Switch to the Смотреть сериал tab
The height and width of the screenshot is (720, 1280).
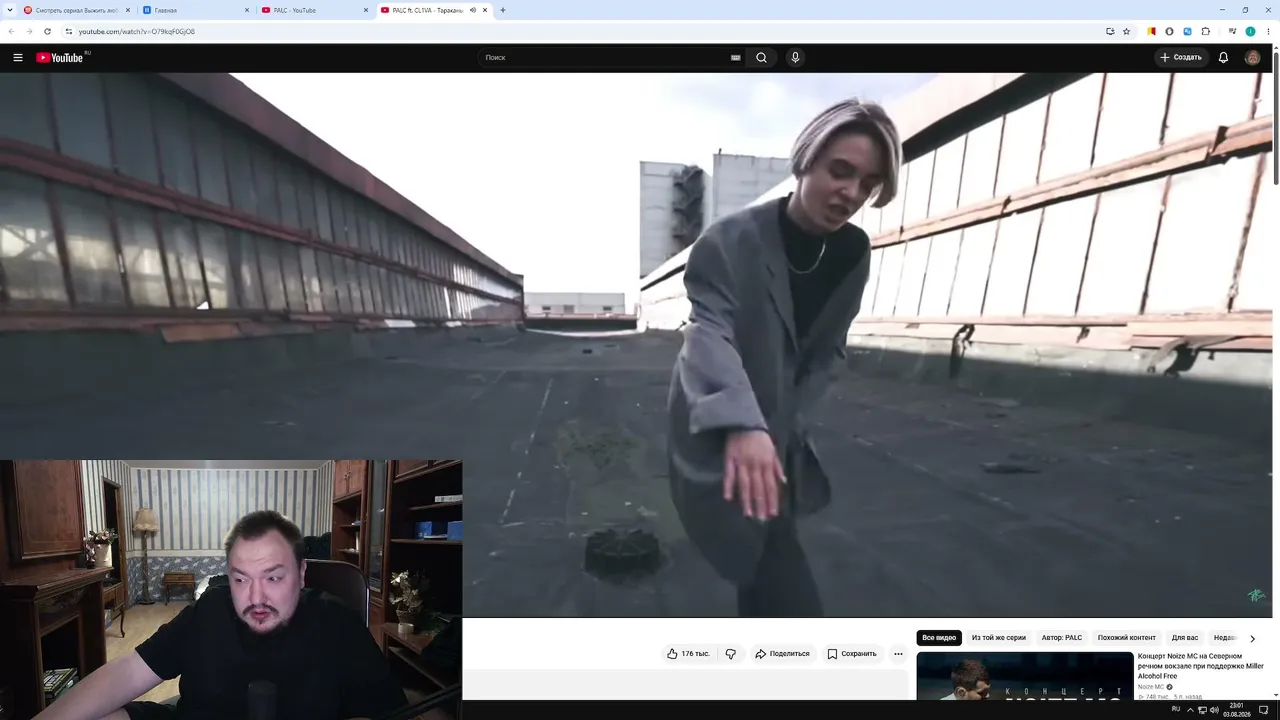pyautogui.click(x=77, y=10)
